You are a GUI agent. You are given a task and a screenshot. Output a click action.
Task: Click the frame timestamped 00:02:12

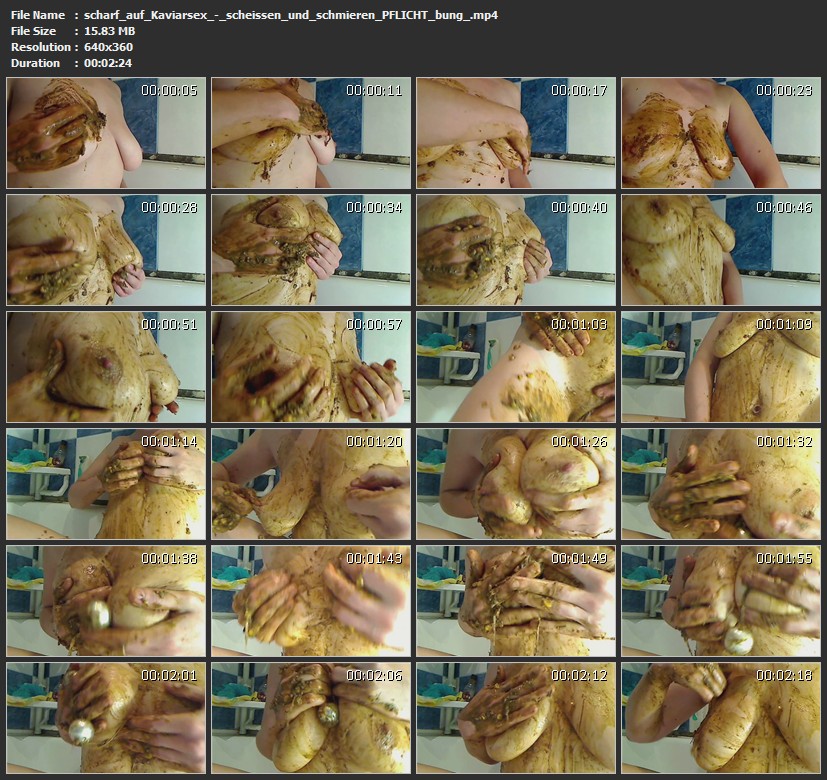coord(515,717)
